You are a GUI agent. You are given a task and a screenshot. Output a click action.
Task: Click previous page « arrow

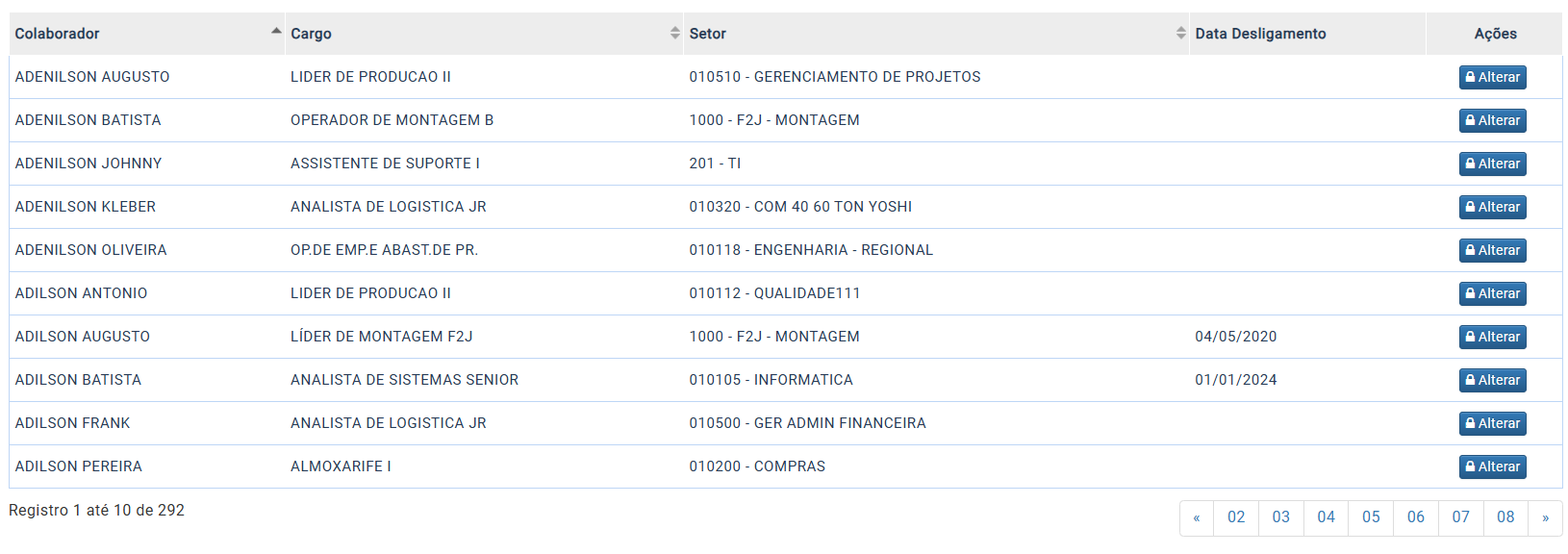click(1197, 517)
